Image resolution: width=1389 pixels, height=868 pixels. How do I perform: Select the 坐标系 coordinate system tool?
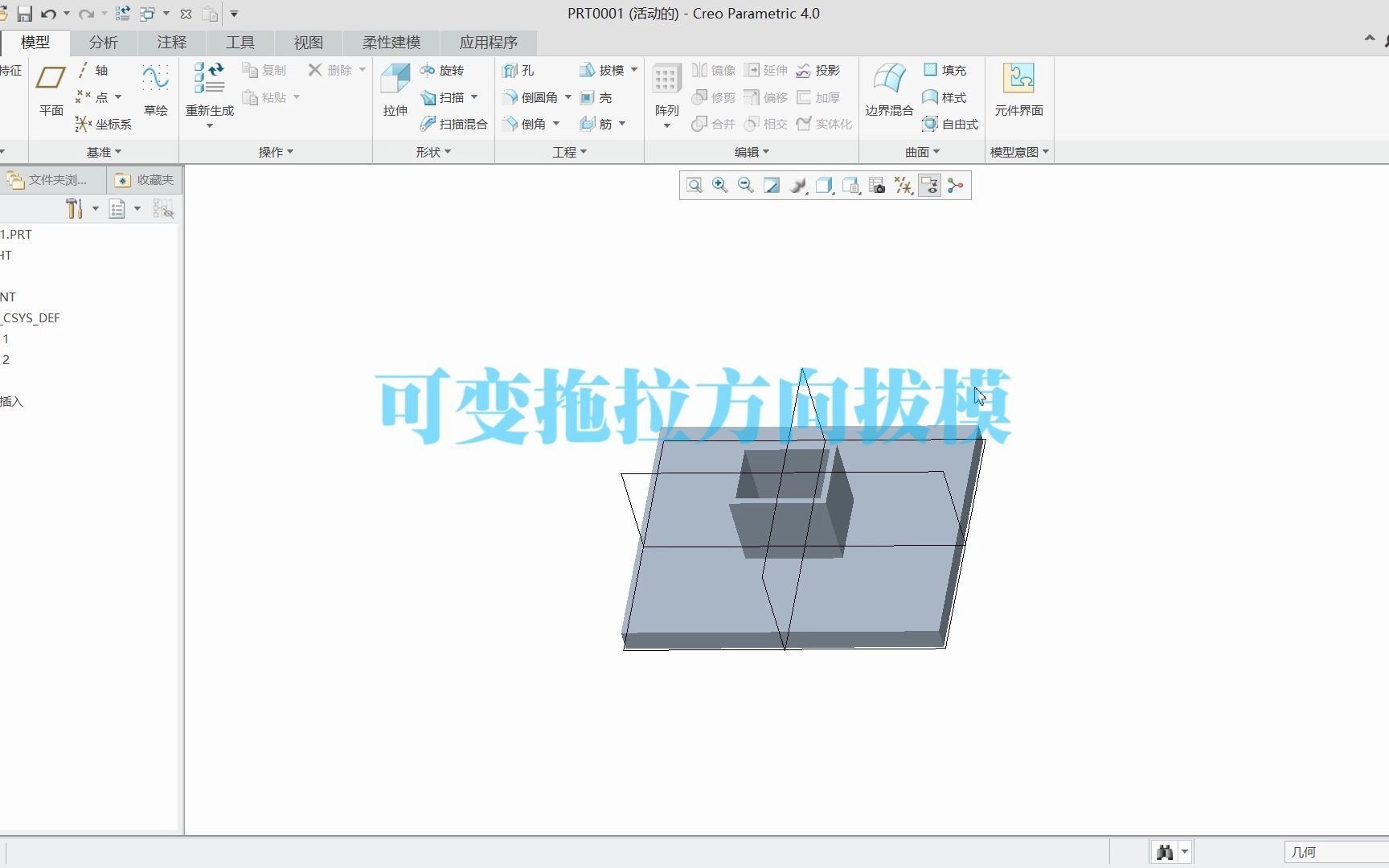pyautogui.click(x=103, y=124)
